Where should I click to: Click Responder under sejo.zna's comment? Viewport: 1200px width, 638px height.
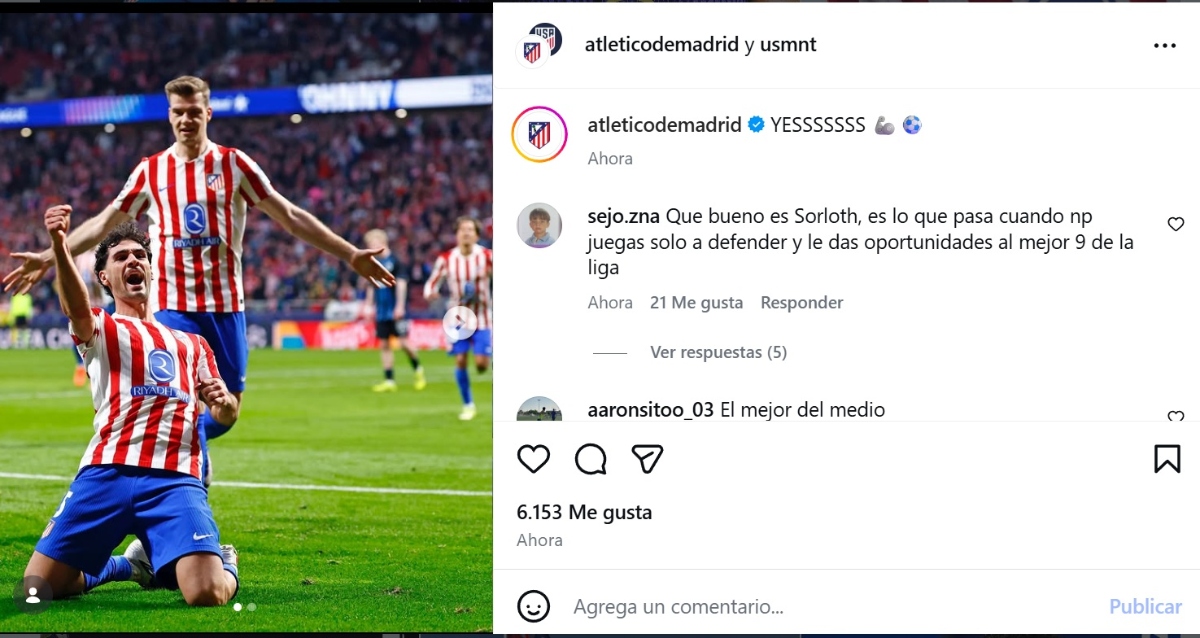[x=802, y=302]
